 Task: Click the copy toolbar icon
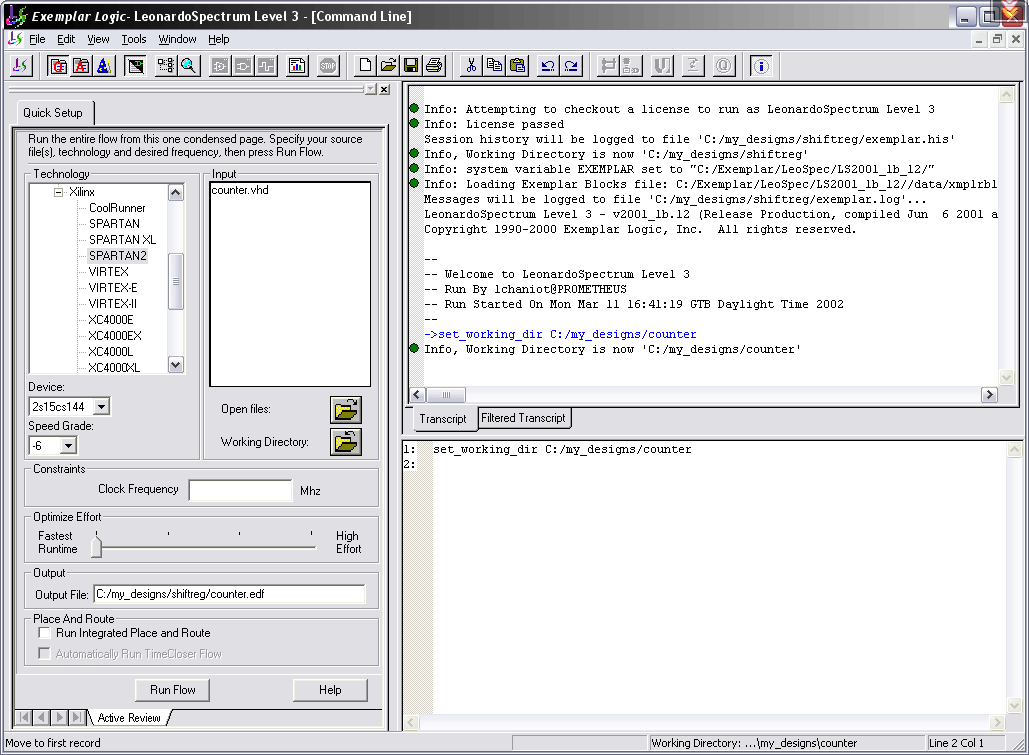(x=494, y=66)
